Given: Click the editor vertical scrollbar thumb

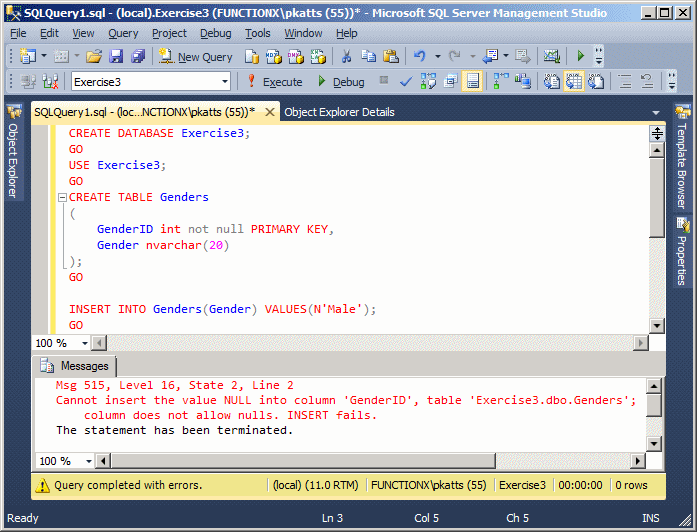Looking at the screenshot, I should point(657,198).
